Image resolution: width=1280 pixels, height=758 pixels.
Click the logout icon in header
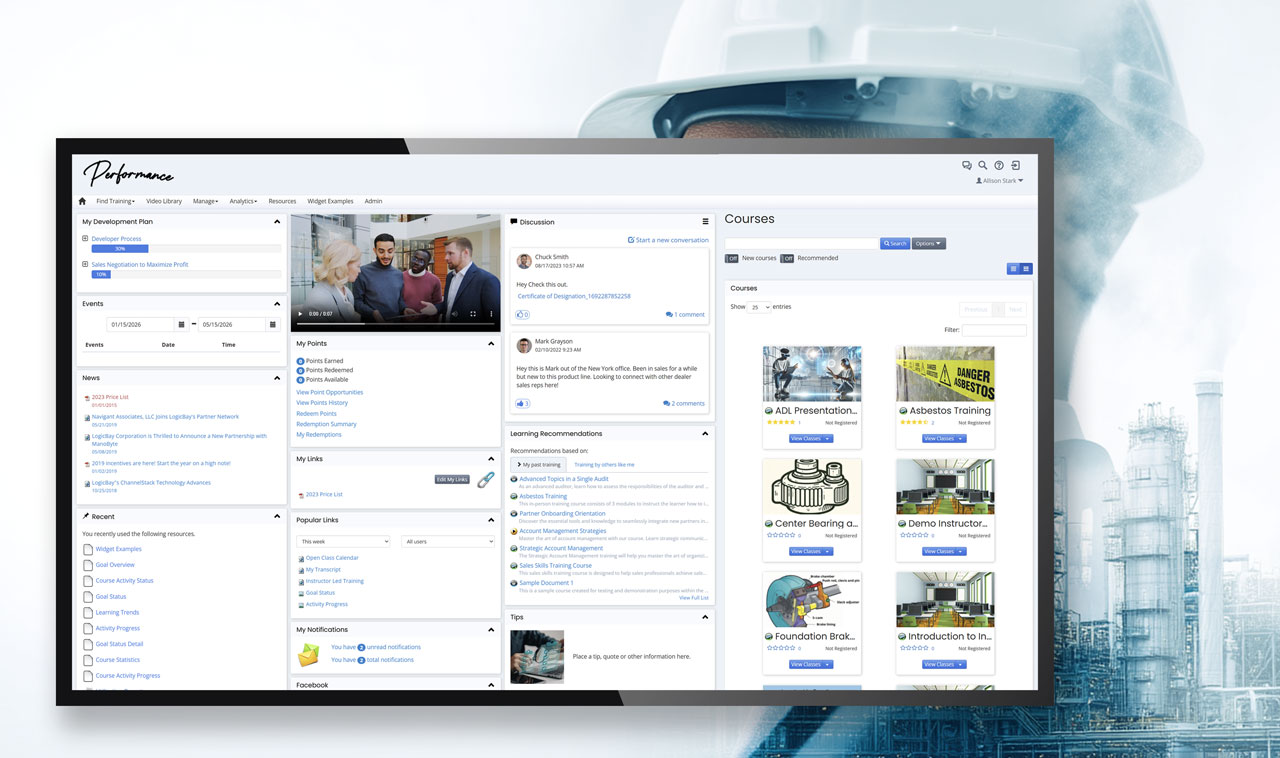[x=1015, y=165]
